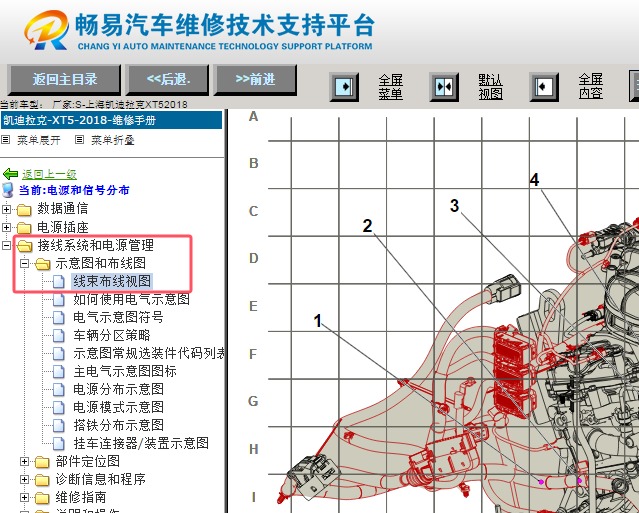
Task: Open the 线束布线视图 page
Action: coord(112,282)
